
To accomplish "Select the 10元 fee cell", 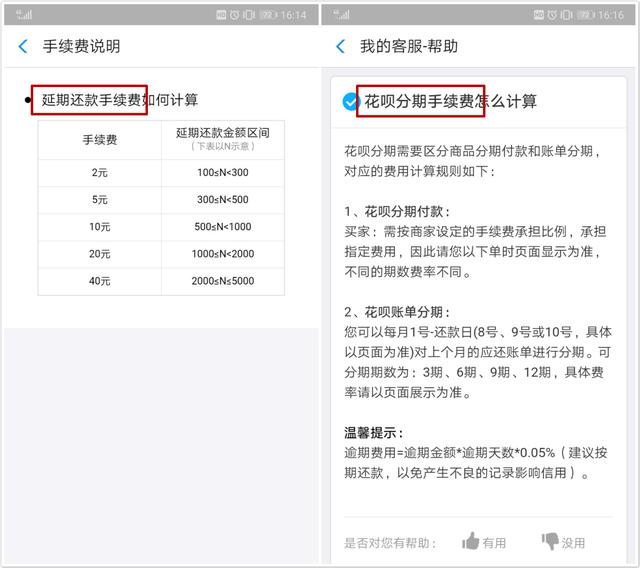I will [x=100, y=227].
